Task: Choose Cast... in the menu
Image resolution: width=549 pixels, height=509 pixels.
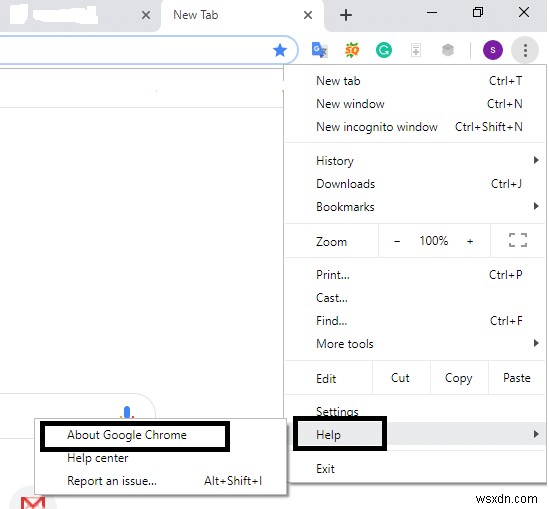Action: click(415, 298)
